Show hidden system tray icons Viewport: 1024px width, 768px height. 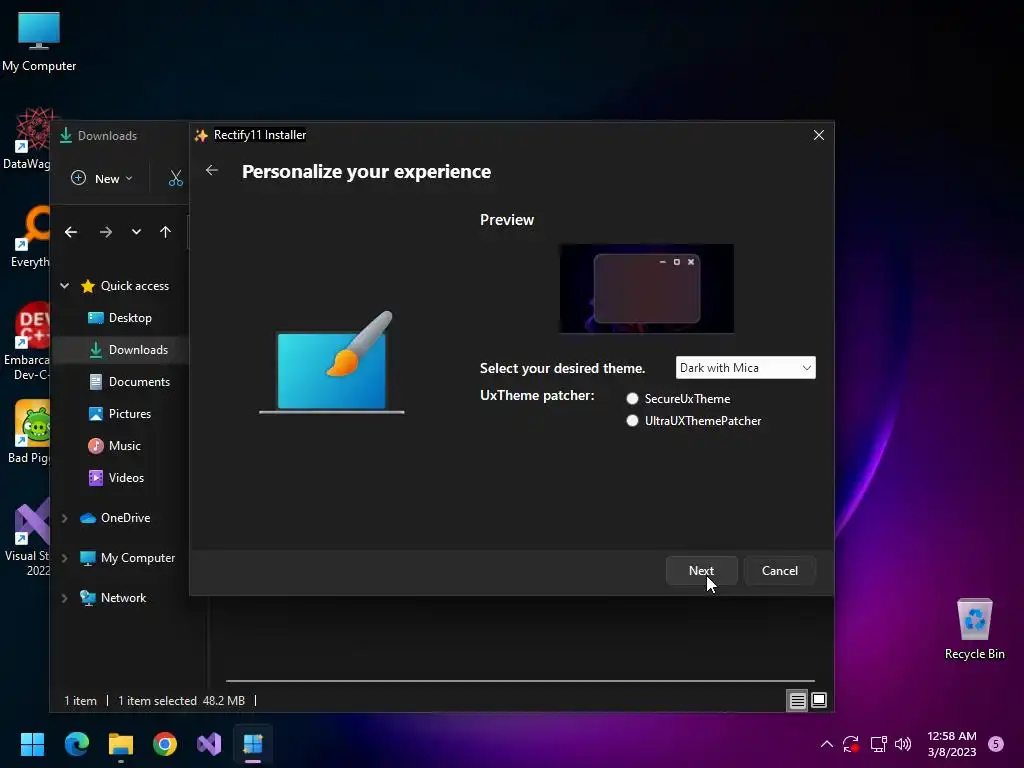coord(826,744)
